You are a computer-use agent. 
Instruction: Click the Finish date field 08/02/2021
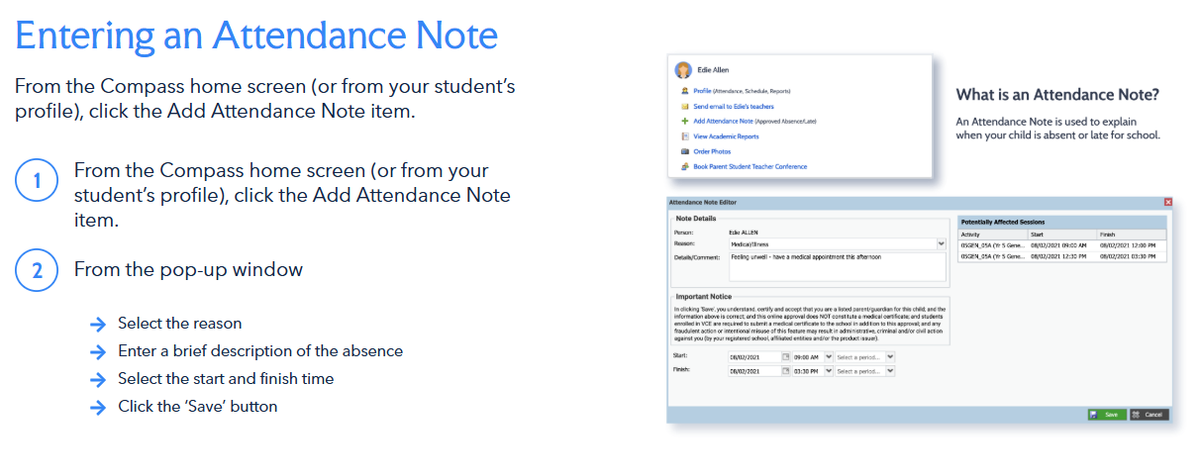[x=755, y=371]
